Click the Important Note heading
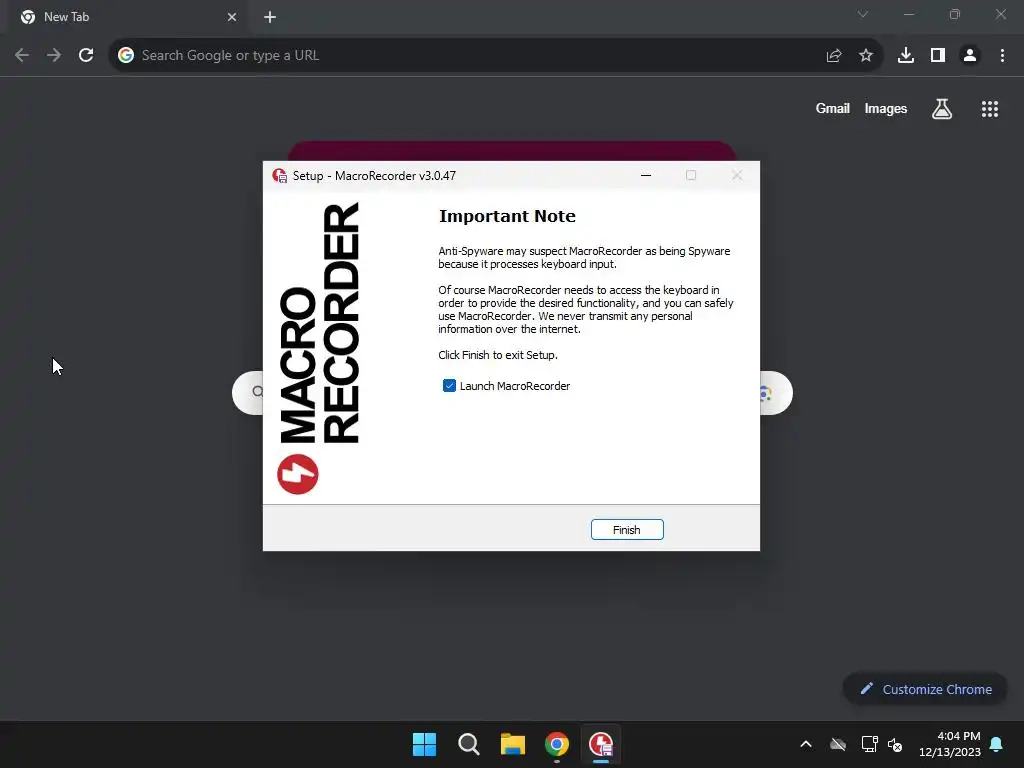This screenshot has width=1024, height=768. 507,216
